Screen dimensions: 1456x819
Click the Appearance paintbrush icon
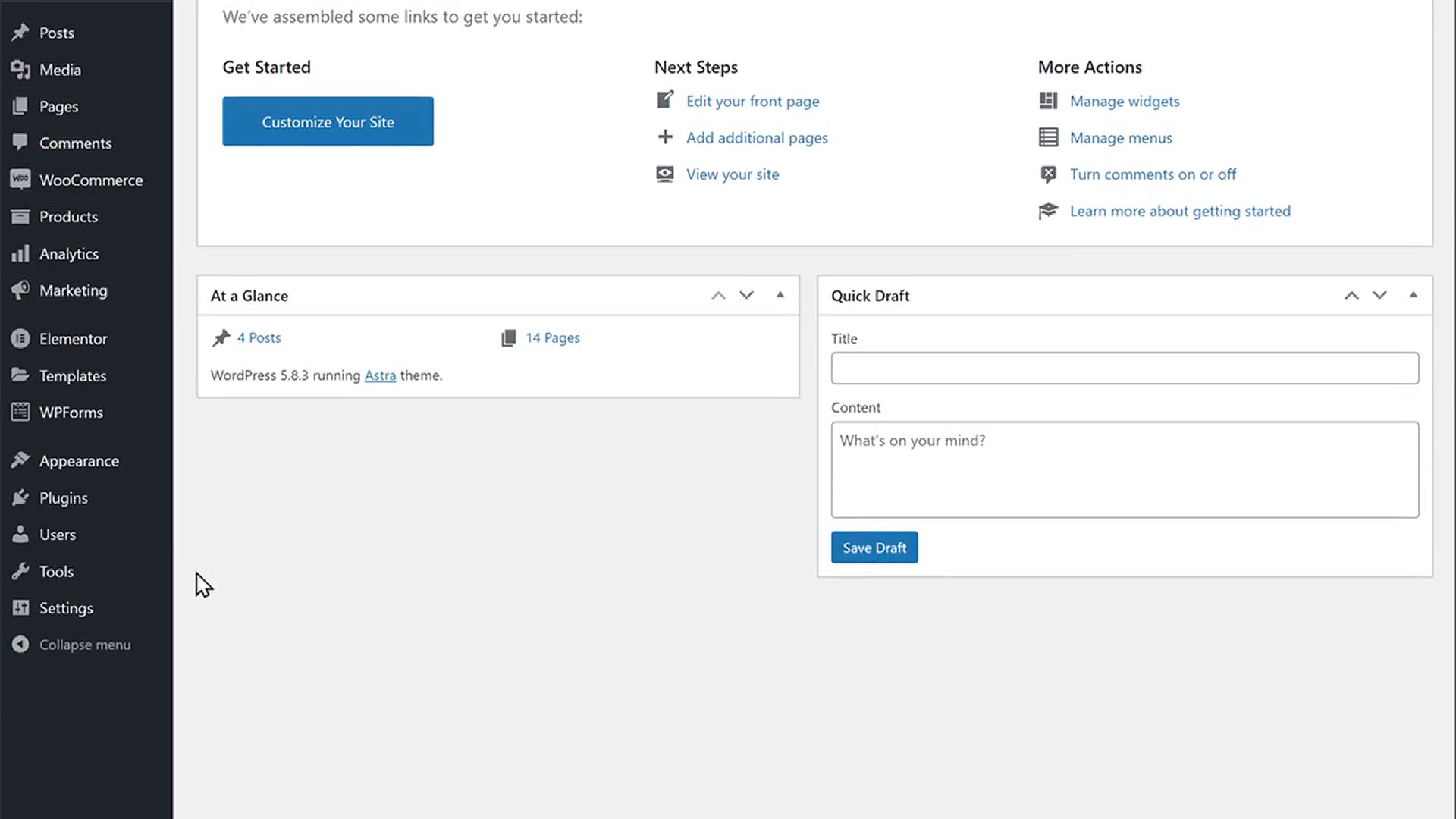click(20, 460)
